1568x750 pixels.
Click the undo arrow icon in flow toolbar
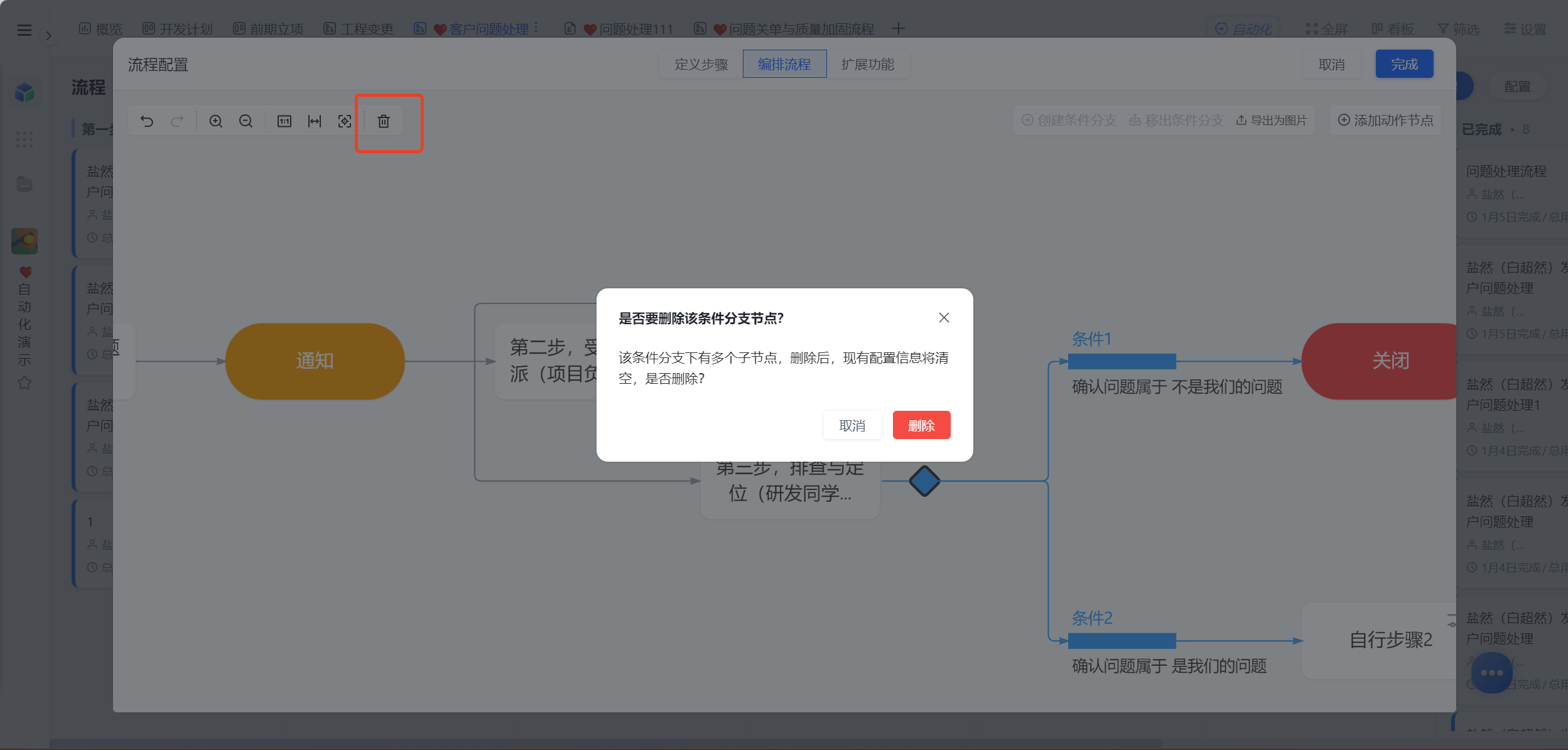[x=147, y=121]
